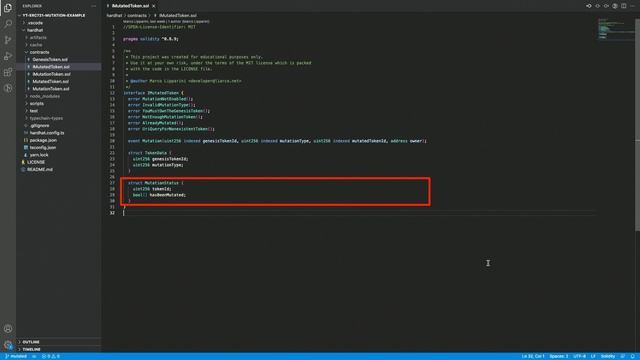Collapse the contracts folder
Image resolution: width=640 pixels, height=360 pixels.
pos(39,52)
